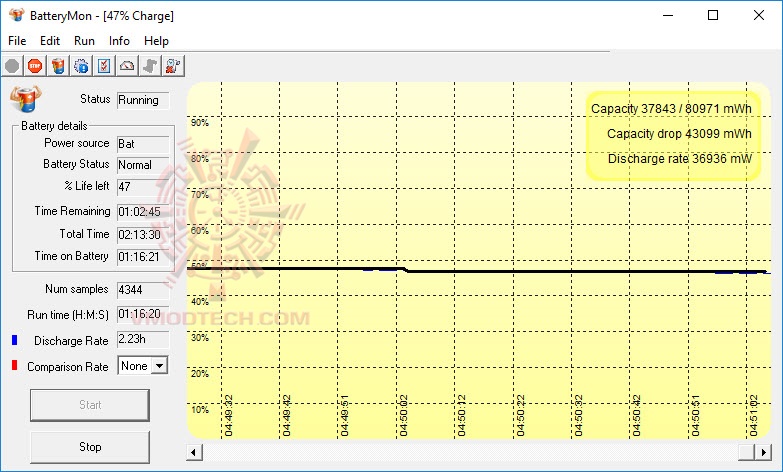The width and height of the screenshot is (783, 472).
Task: Click the Run time value 01:16:20
Action: (x=143, y=315)
